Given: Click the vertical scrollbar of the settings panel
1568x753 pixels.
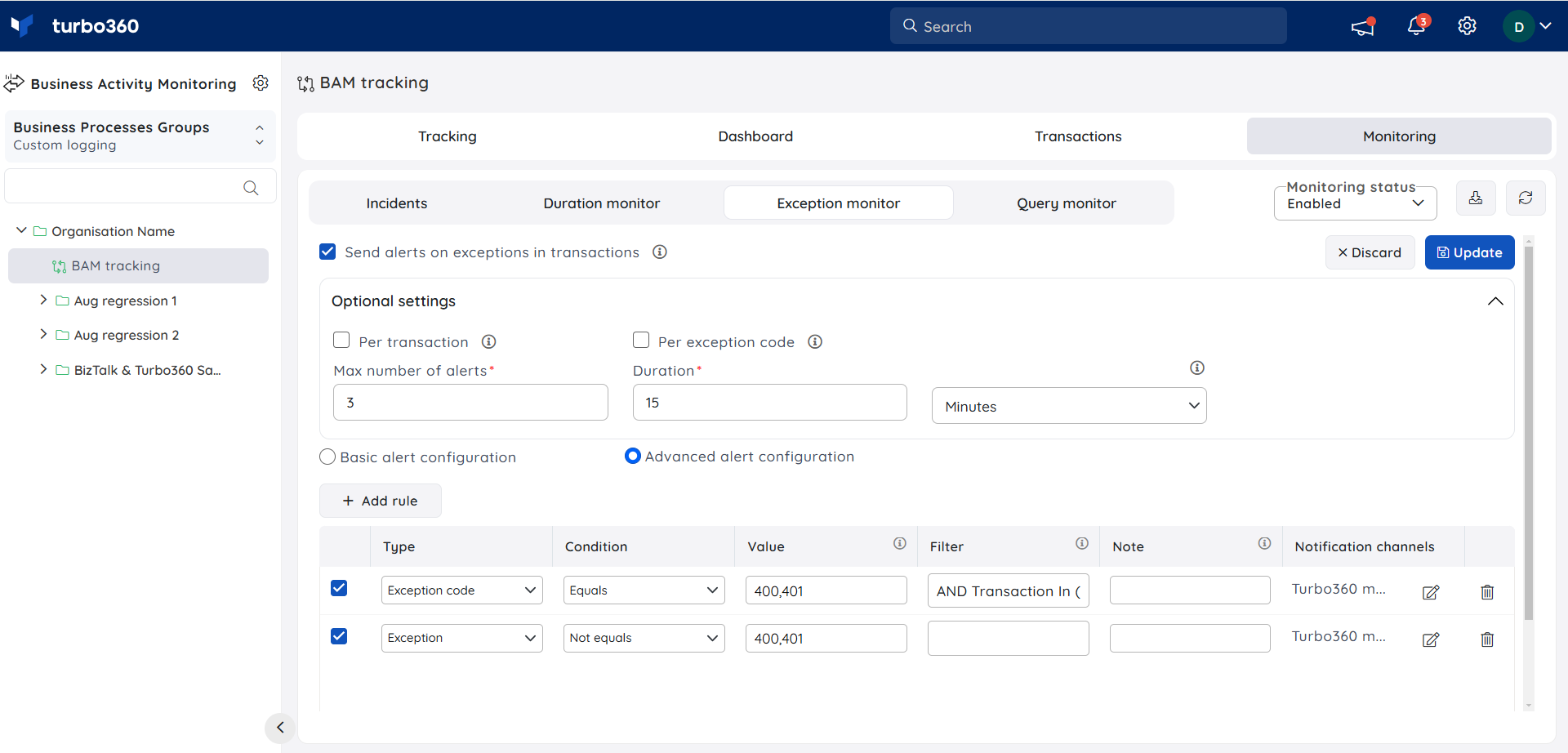Looking at the screenshot, I should coord(1529,433).
